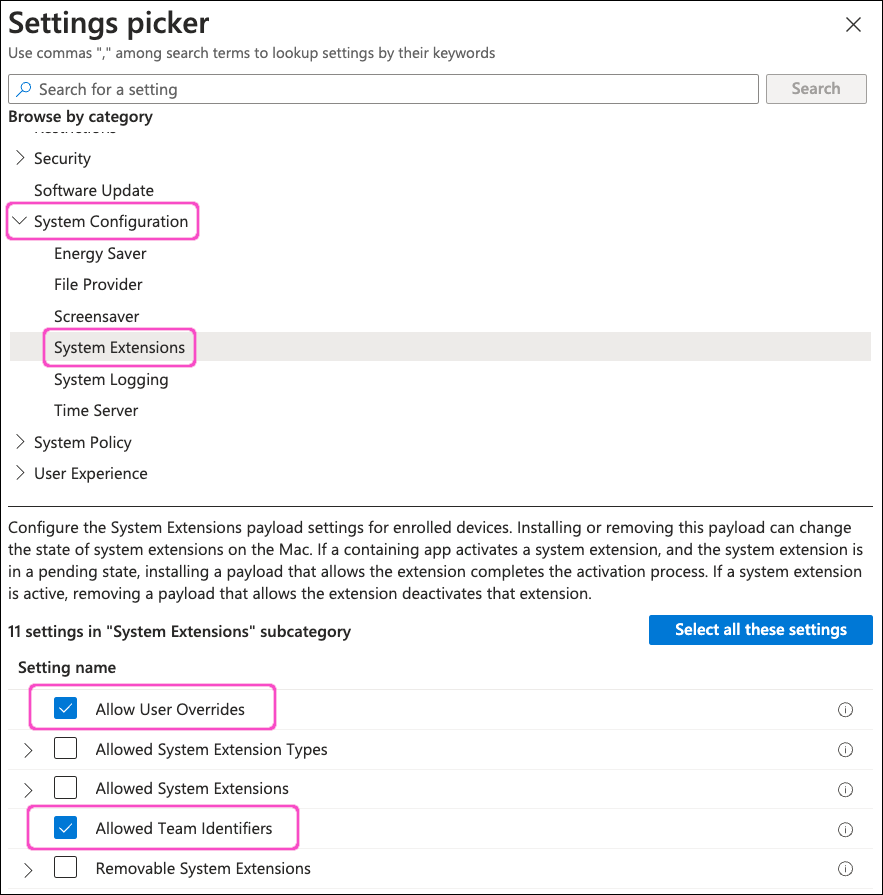The width and height of the screenshot is (883, 895).
Task: Show info for Allowed System Extensions
Action: point(845,789)
